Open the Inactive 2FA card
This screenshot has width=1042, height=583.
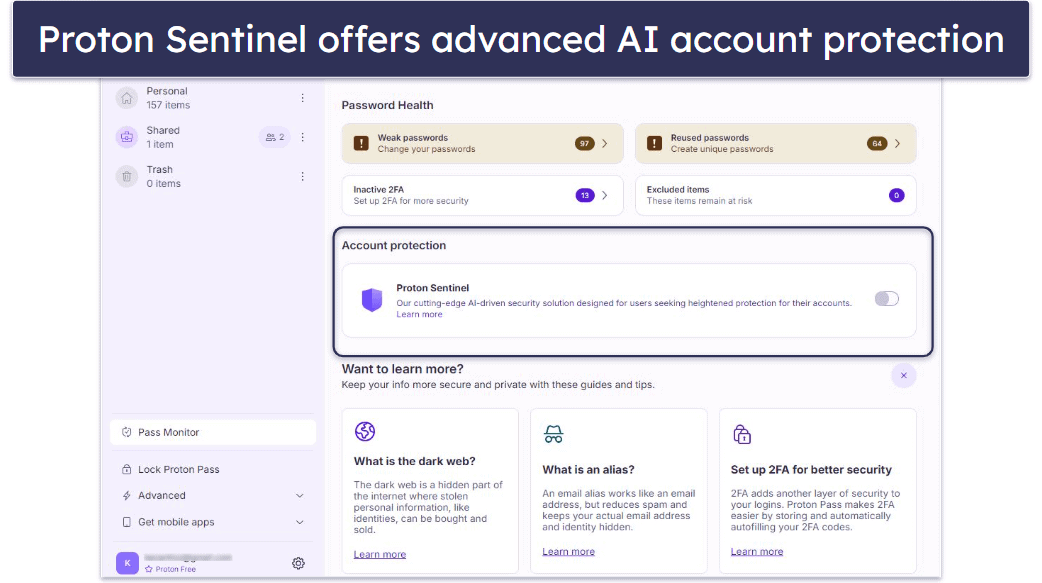coord(482,195)
